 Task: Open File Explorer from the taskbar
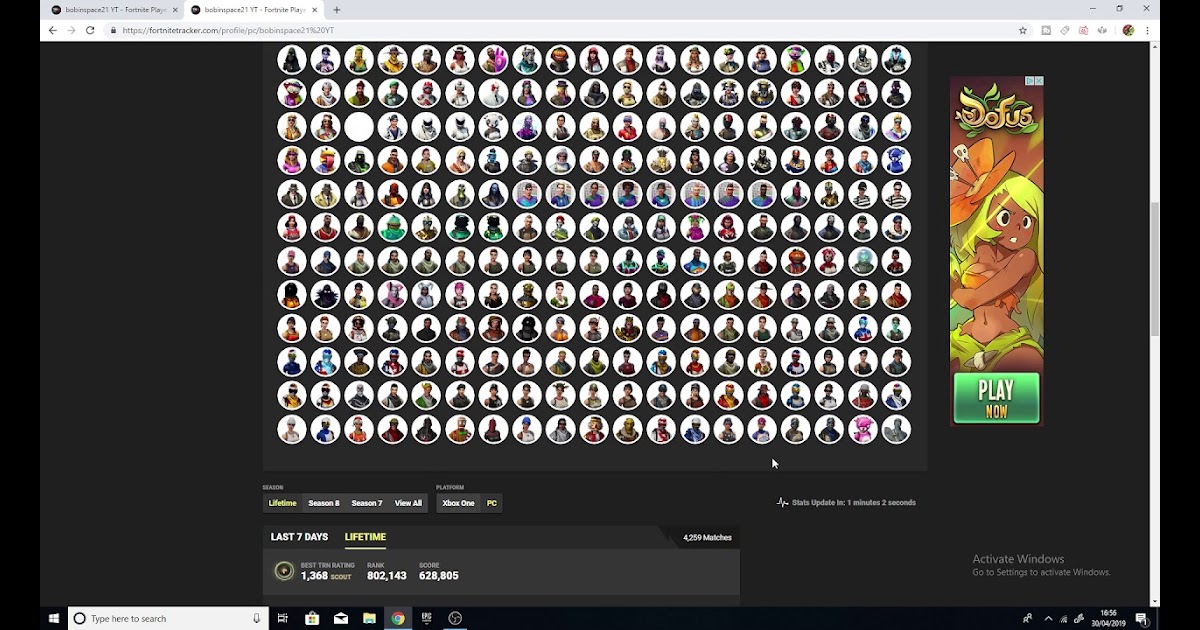(x=369, y=619)
